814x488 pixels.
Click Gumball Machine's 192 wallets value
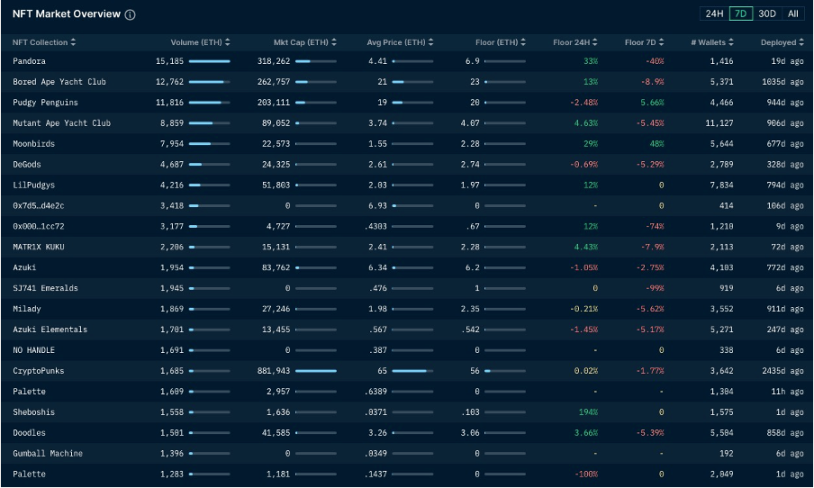tap(726, 454)
